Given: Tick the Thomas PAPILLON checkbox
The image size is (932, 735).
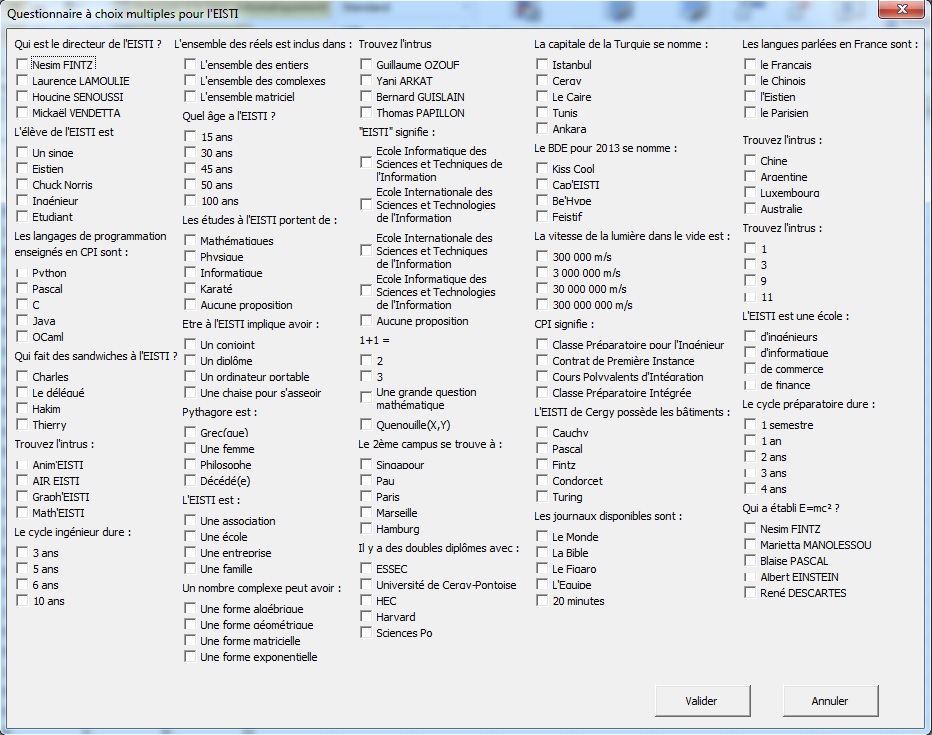Looking at the screenshot, I should click(x=366, y=113).
